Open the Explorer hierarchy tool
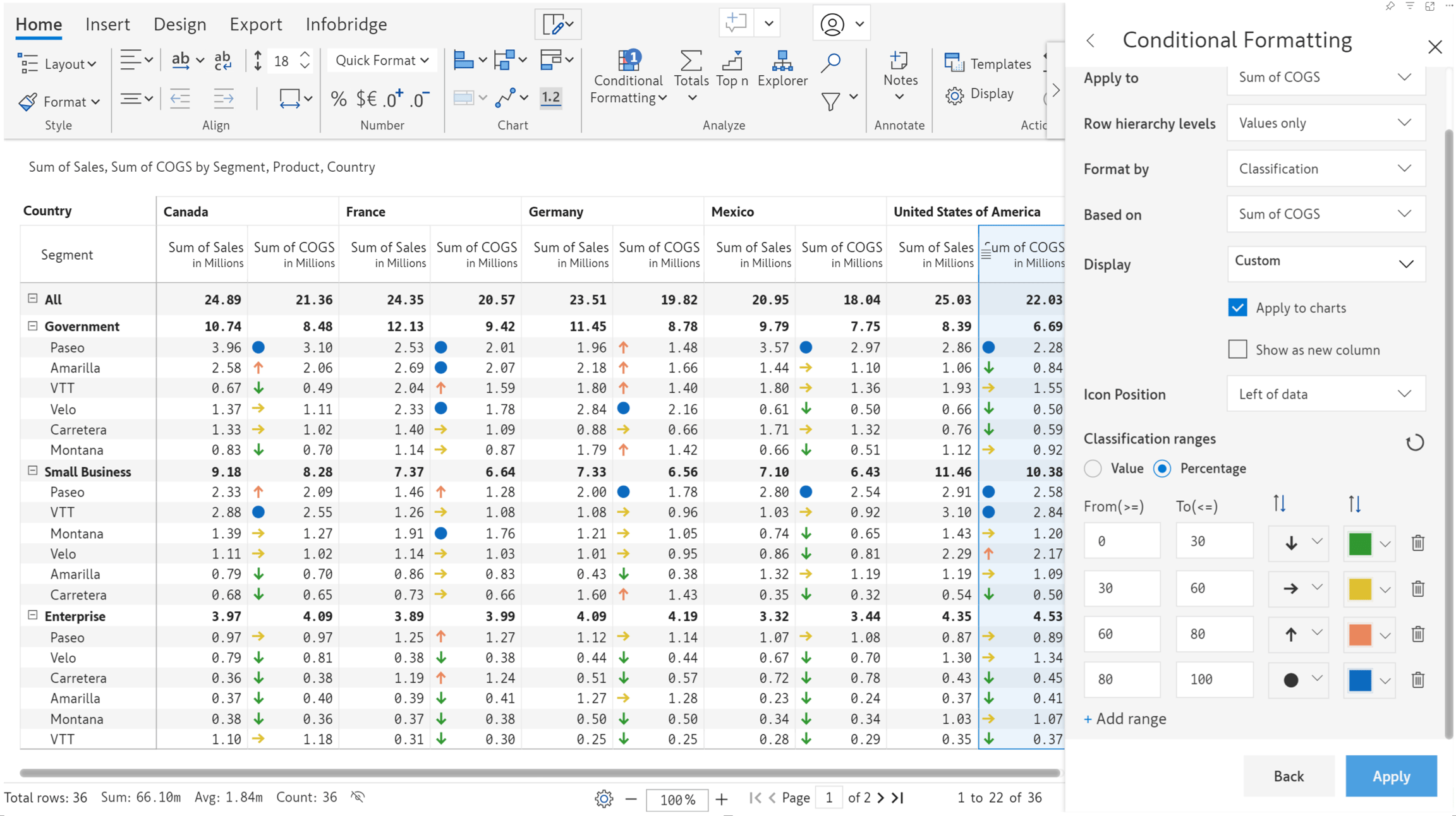 (782, 69)
